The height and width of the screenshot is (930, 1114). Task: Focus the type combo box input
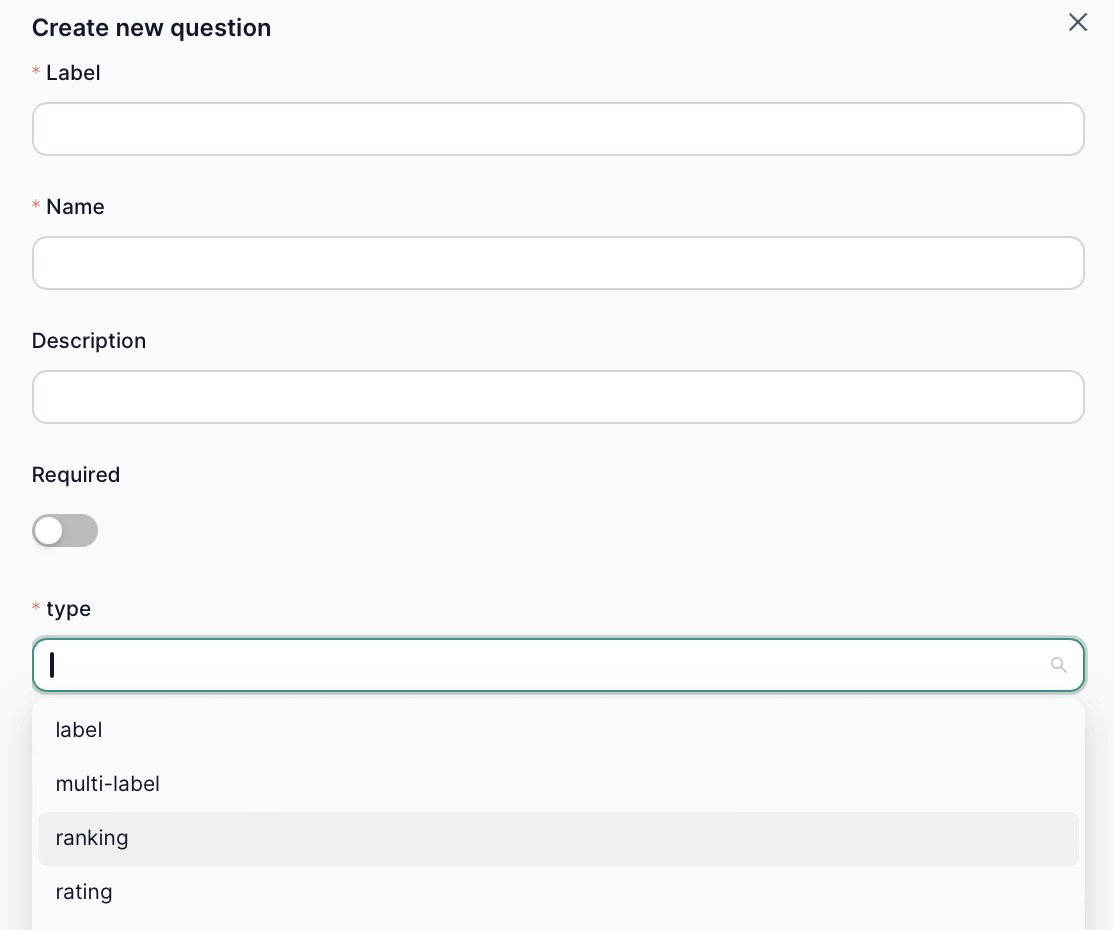[540, 665]
